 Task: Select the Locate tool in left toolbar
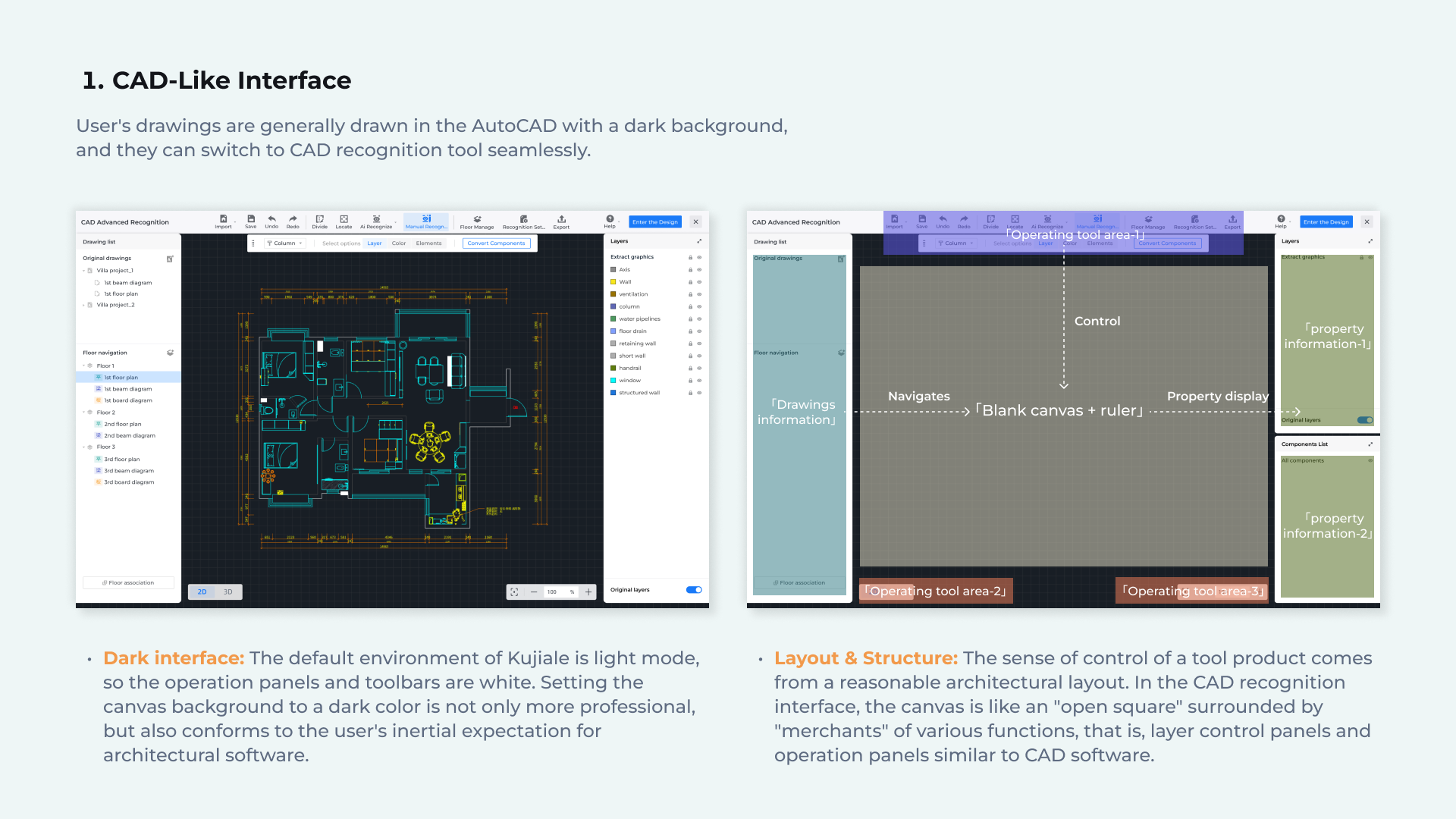pyautogui.click(x=344, y=219)
